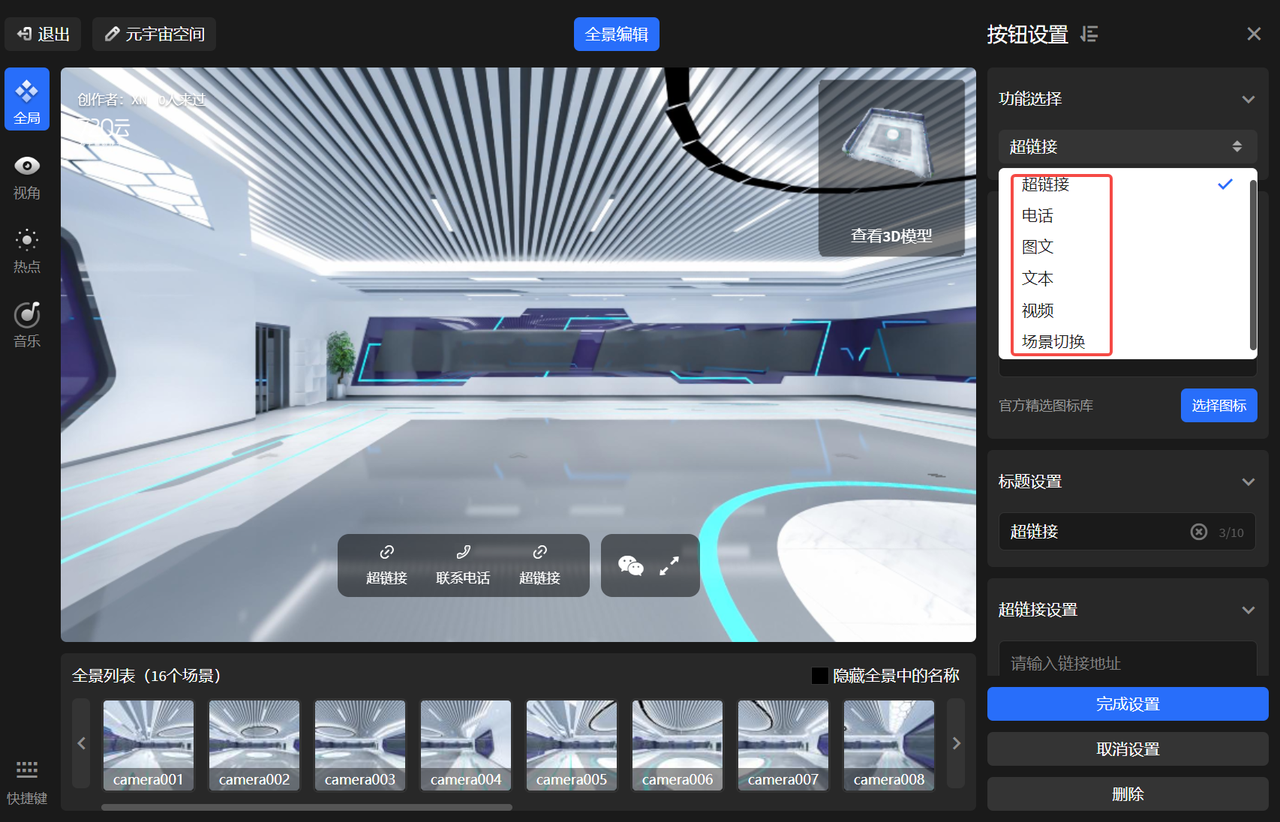Viewport: 1280px width, 822px height.
Task: Choose 电话 from the function dropdown
Action: pos(1038,216)
